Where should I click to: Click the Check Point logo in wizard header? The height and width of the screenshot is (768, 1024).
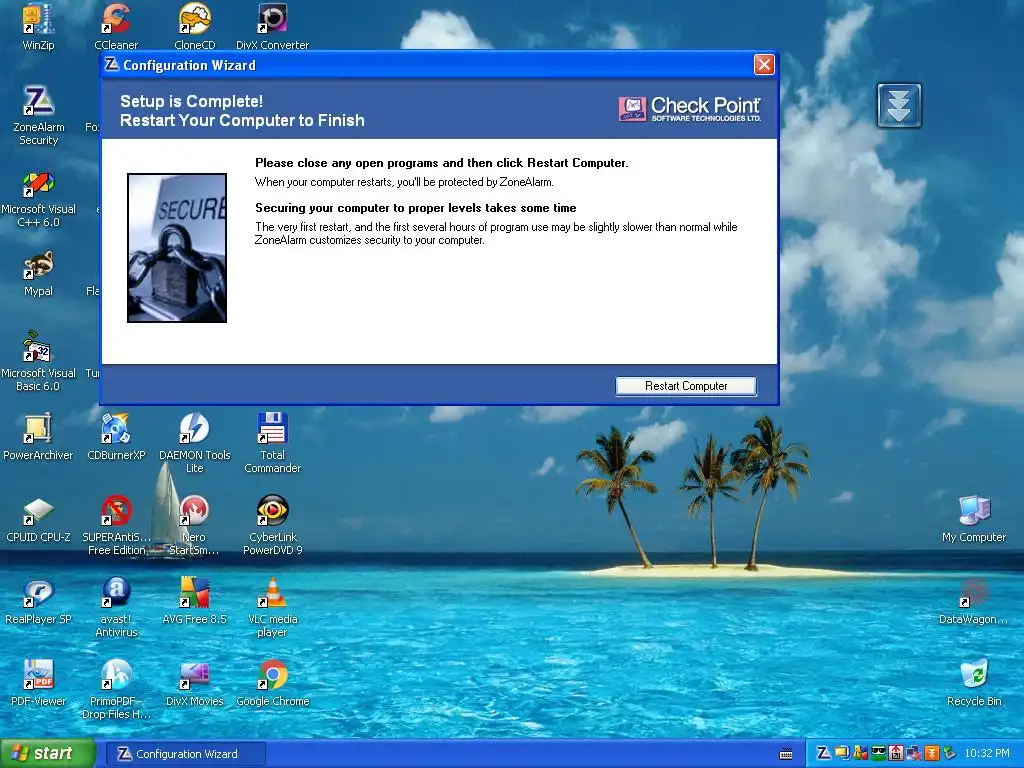[690, 109]
